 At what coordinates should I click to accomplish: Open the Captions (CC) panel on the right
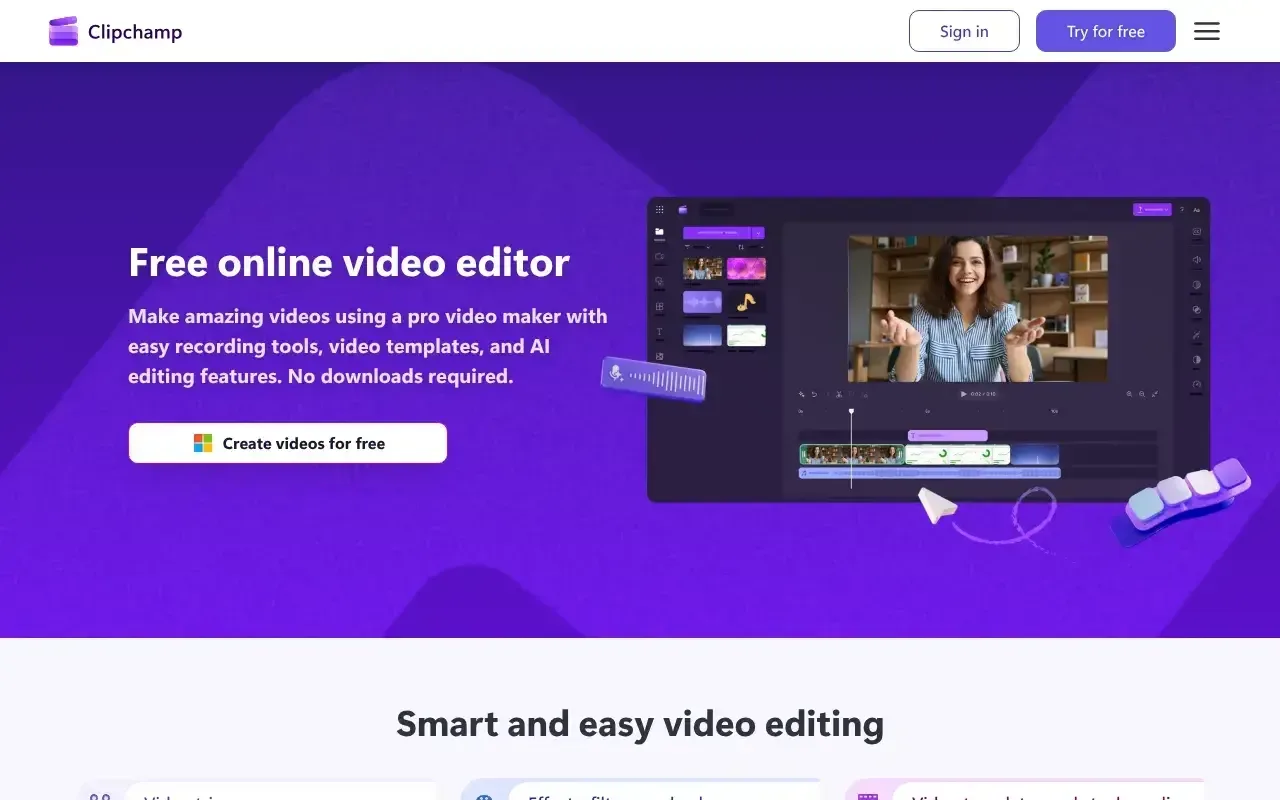[1196, 230]
